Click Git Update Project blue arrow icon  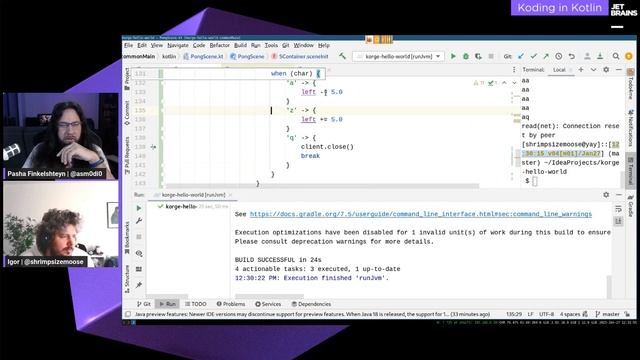tap(521, 56)
